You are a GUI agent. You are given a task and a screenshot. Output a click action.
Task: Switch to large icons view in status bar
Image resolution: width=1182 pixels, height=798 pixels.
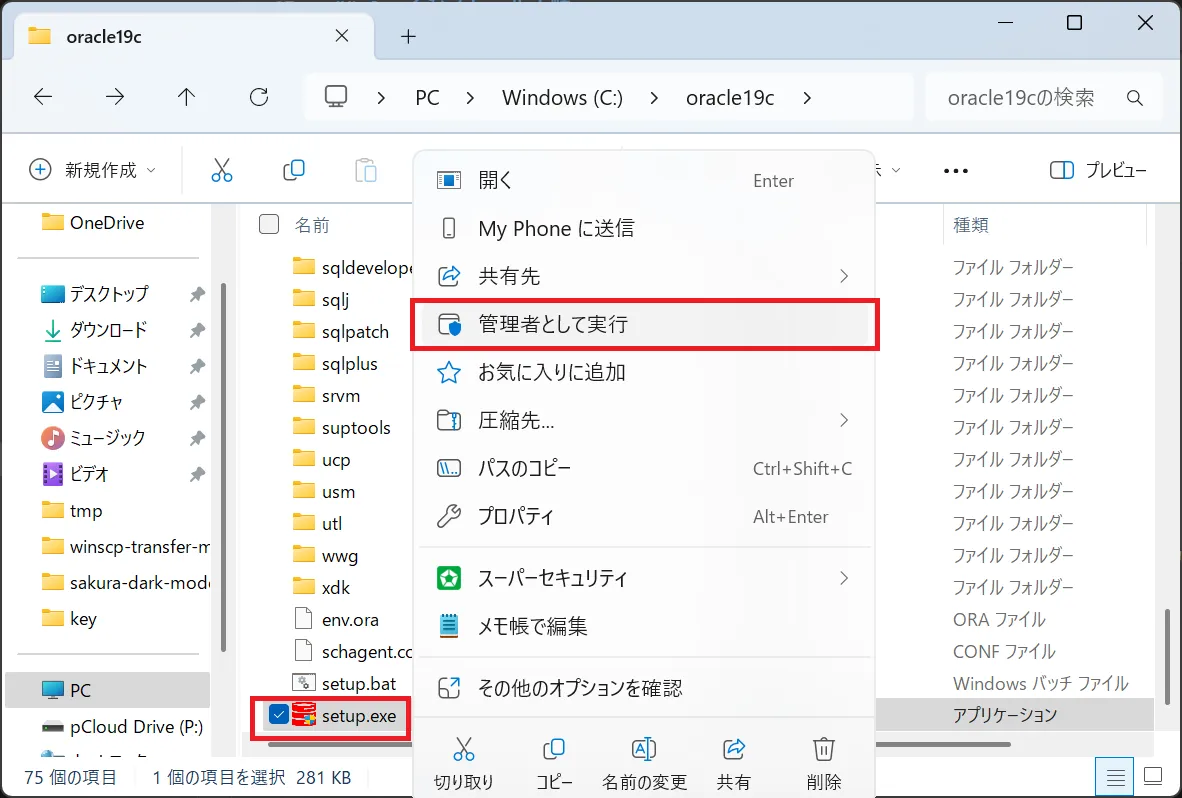[x=1153, y=776]
